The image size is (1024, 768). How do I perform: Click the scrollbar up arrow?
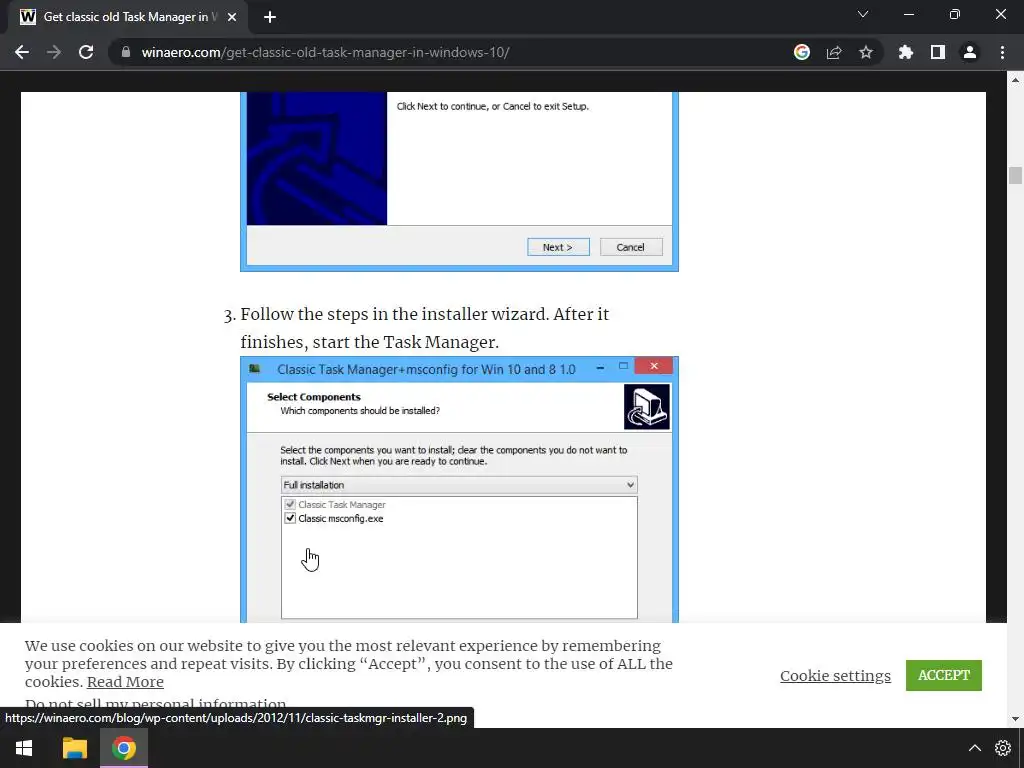[1015, 80]
